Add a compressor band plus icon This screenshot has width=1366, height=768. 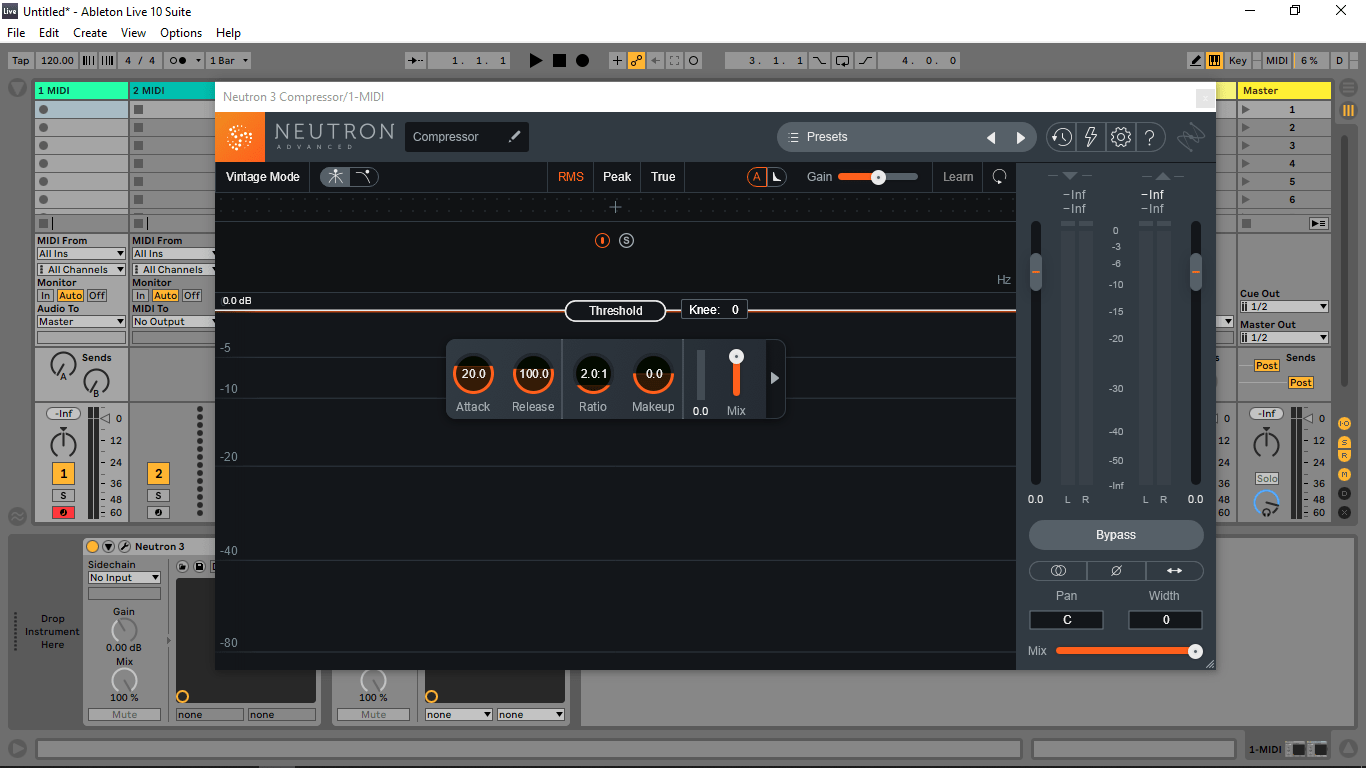click(615, 207)
